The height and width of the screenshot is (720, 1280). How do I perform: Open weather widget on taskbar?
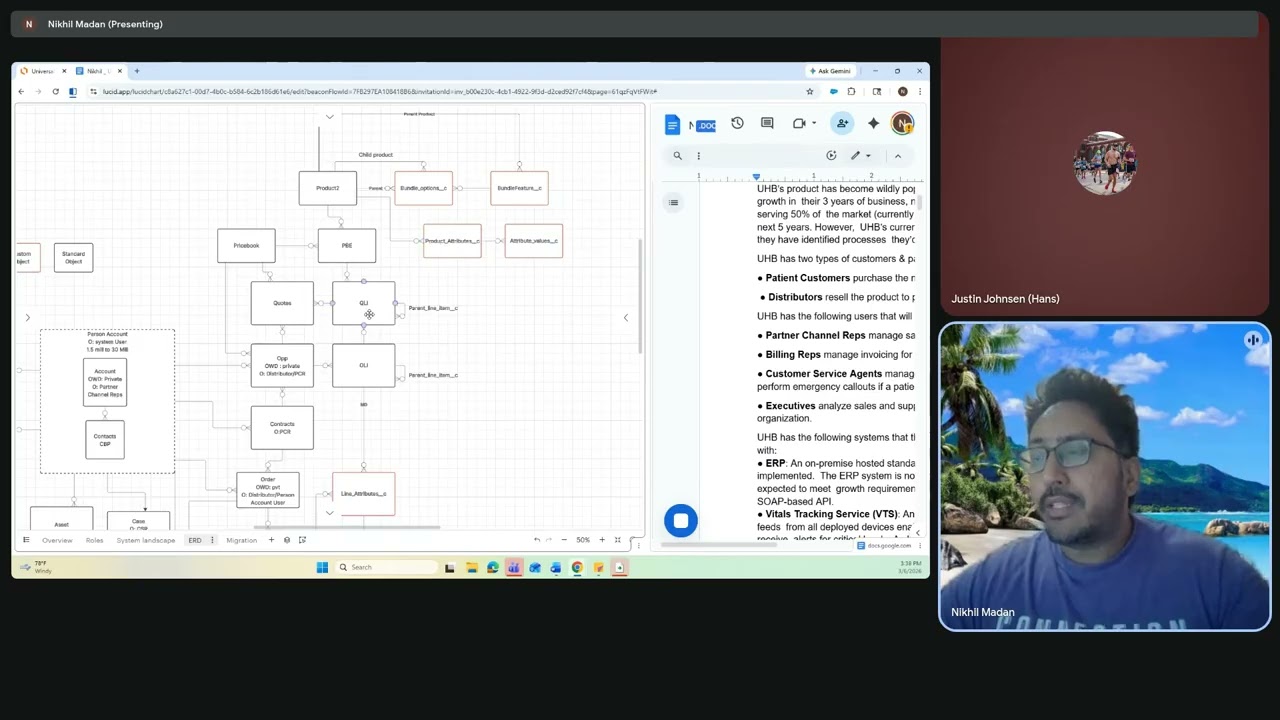coord(34,567)
